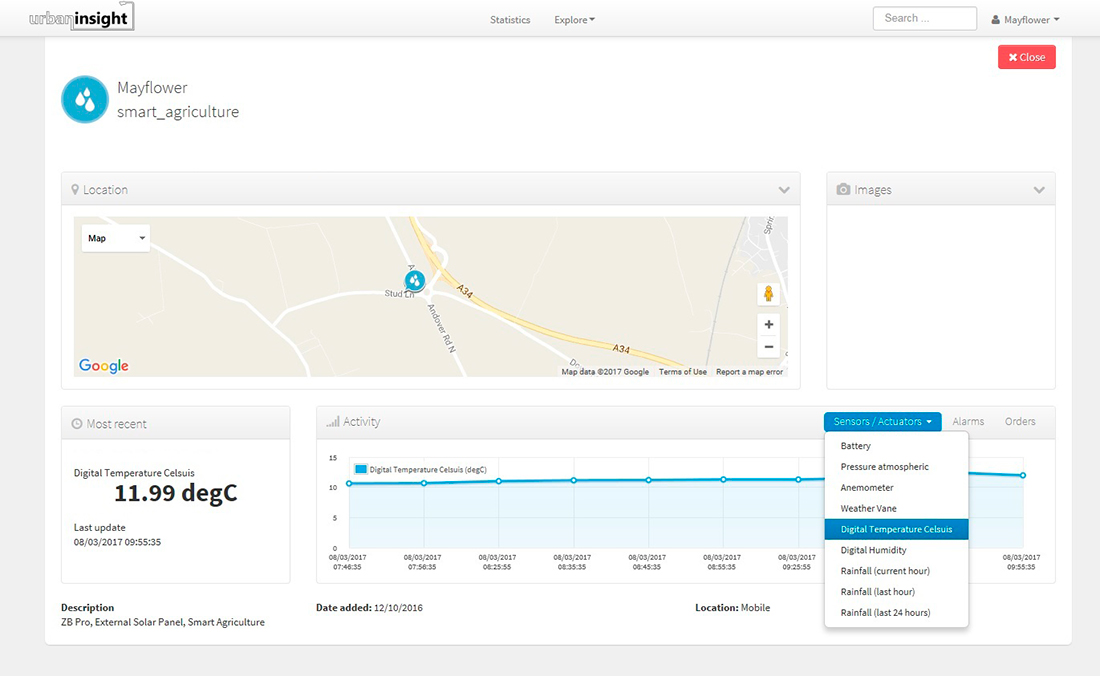Collapse the Location panel chevron

784,190
